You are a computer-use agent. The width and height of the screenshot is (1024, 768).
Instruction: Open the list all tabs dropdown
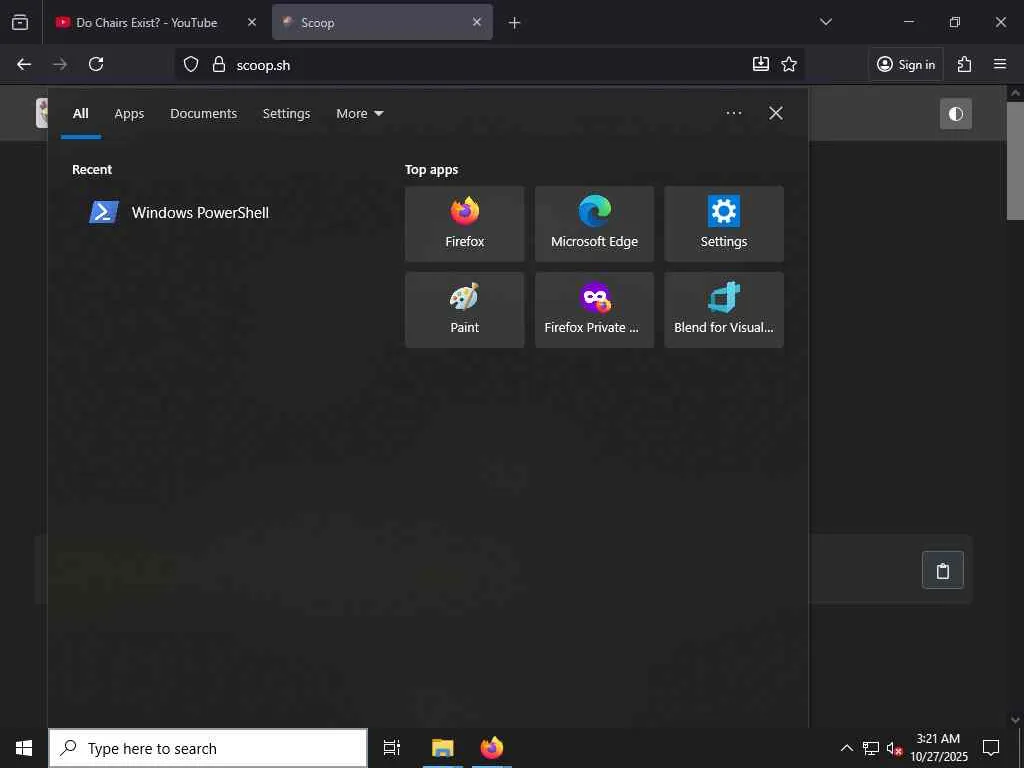(x=825, y=22)
